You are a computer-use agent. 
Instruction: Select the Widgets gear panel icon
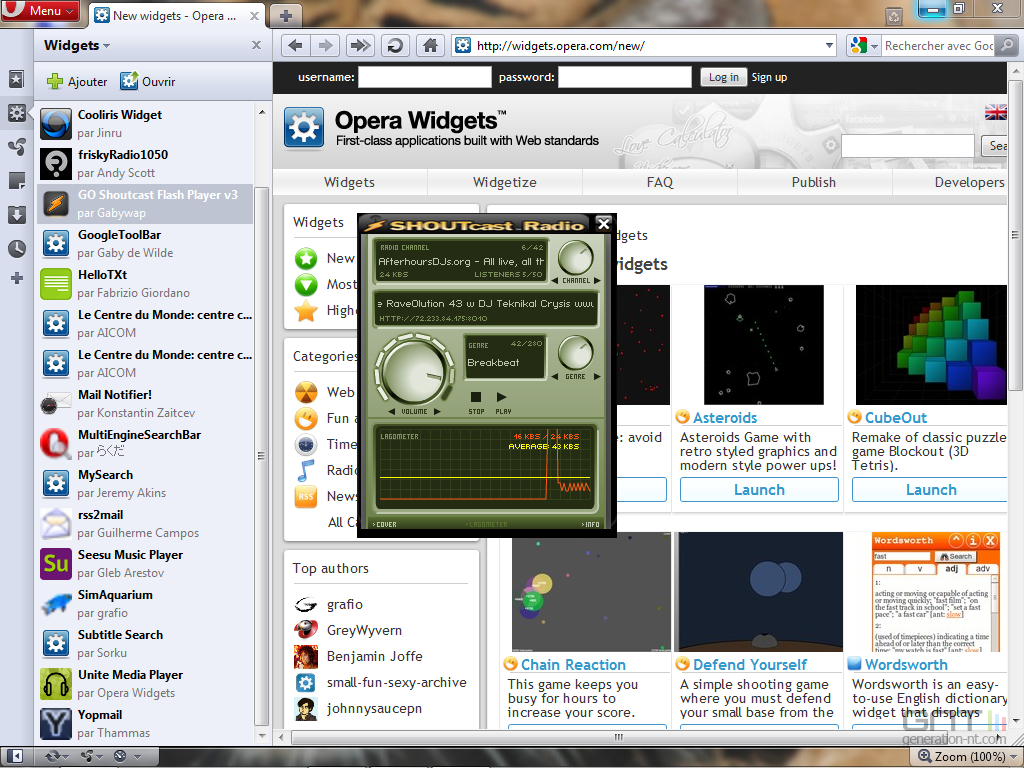click(x=16, y=113)
